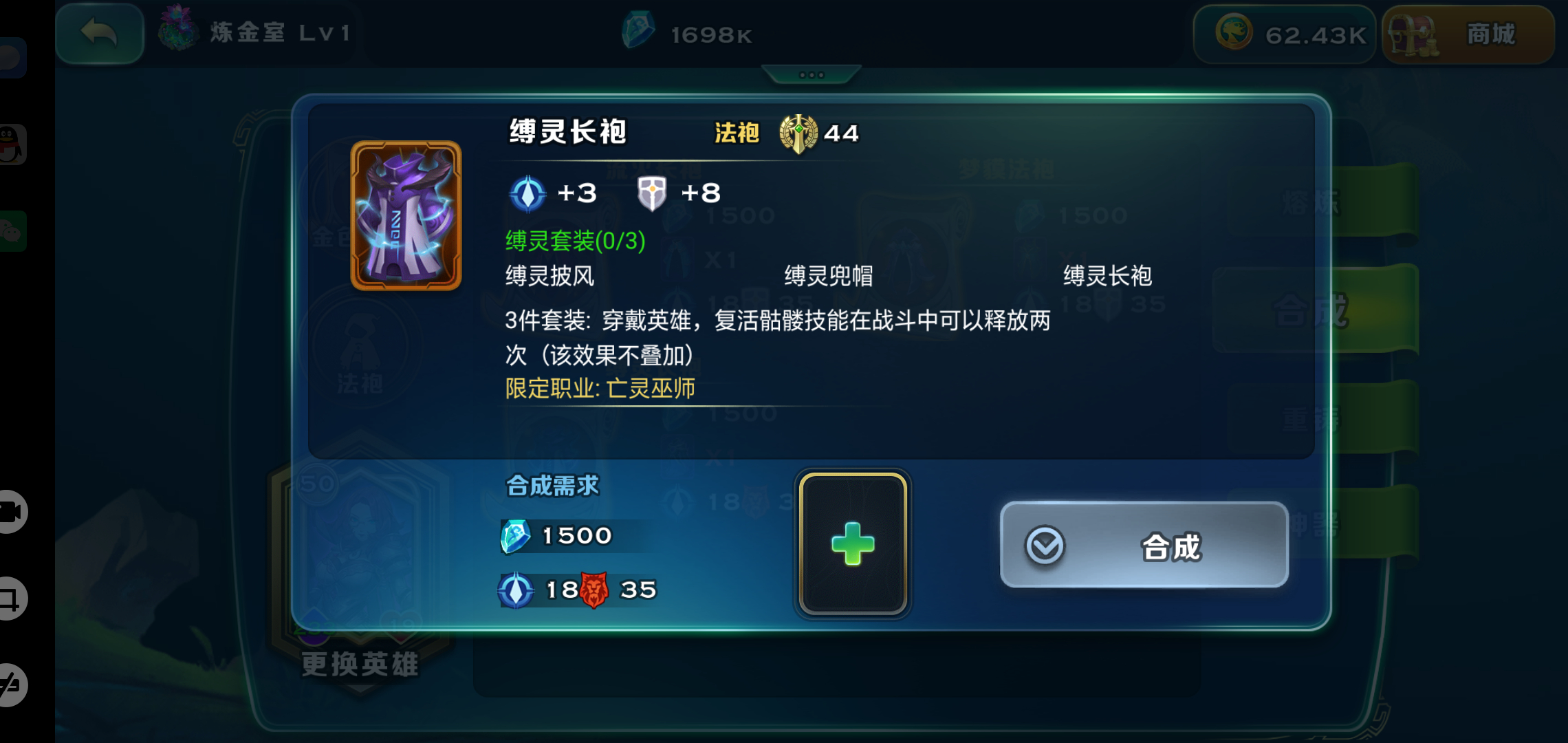This screenshot has width=1568, height=743.
Task: Tap the 合成 synthesize button
Action: (1144, 545)
